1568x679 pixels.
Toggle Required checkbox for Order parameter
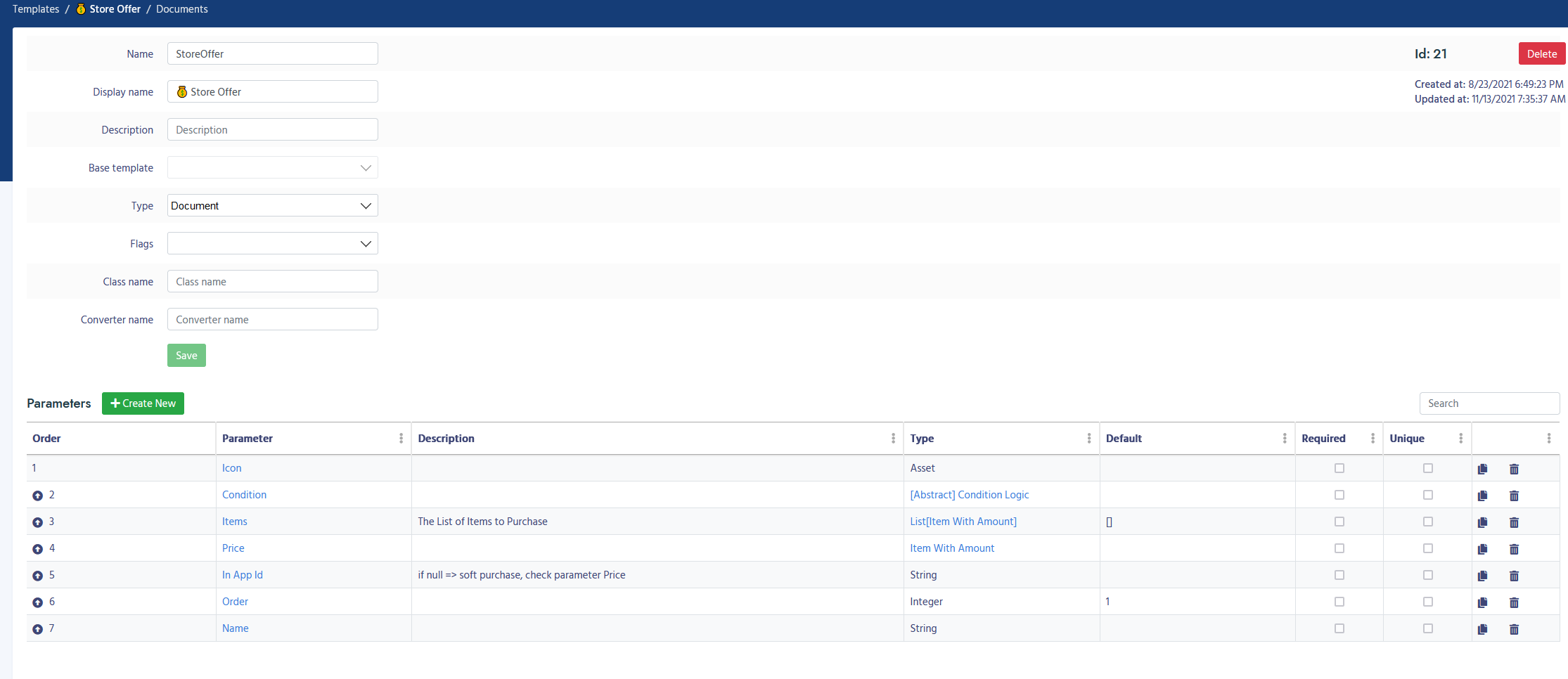1339,602
